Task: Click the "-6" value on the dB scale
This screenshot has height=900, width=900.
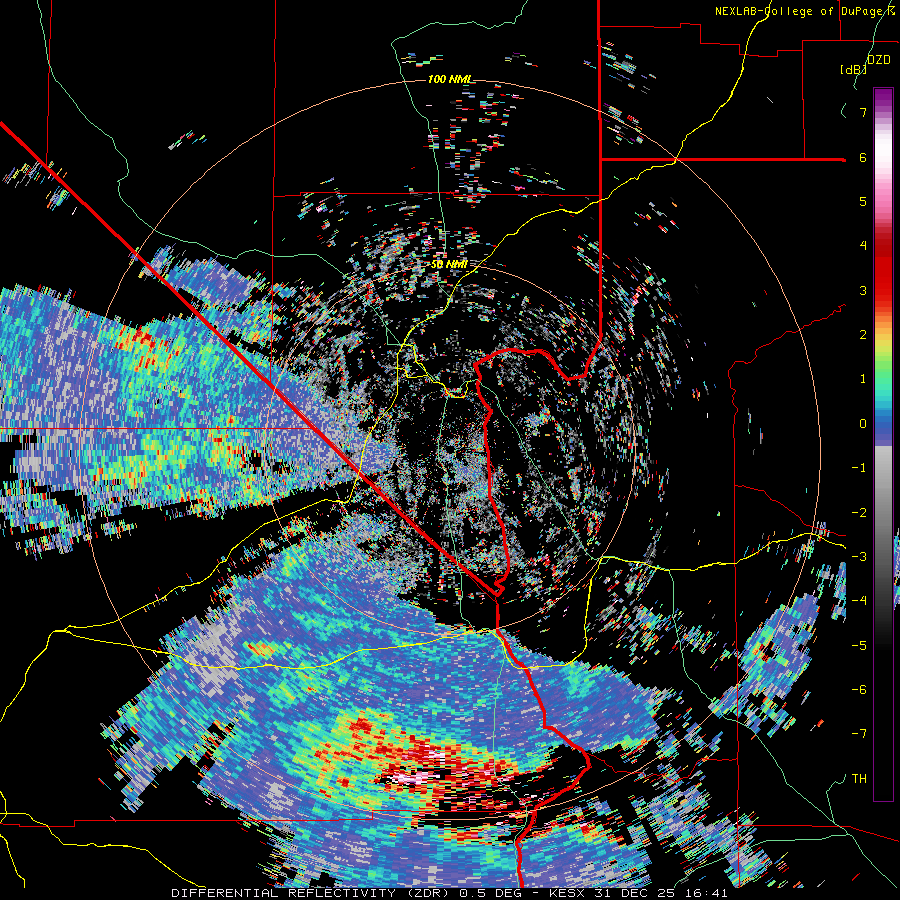Action: pos(859,690)
